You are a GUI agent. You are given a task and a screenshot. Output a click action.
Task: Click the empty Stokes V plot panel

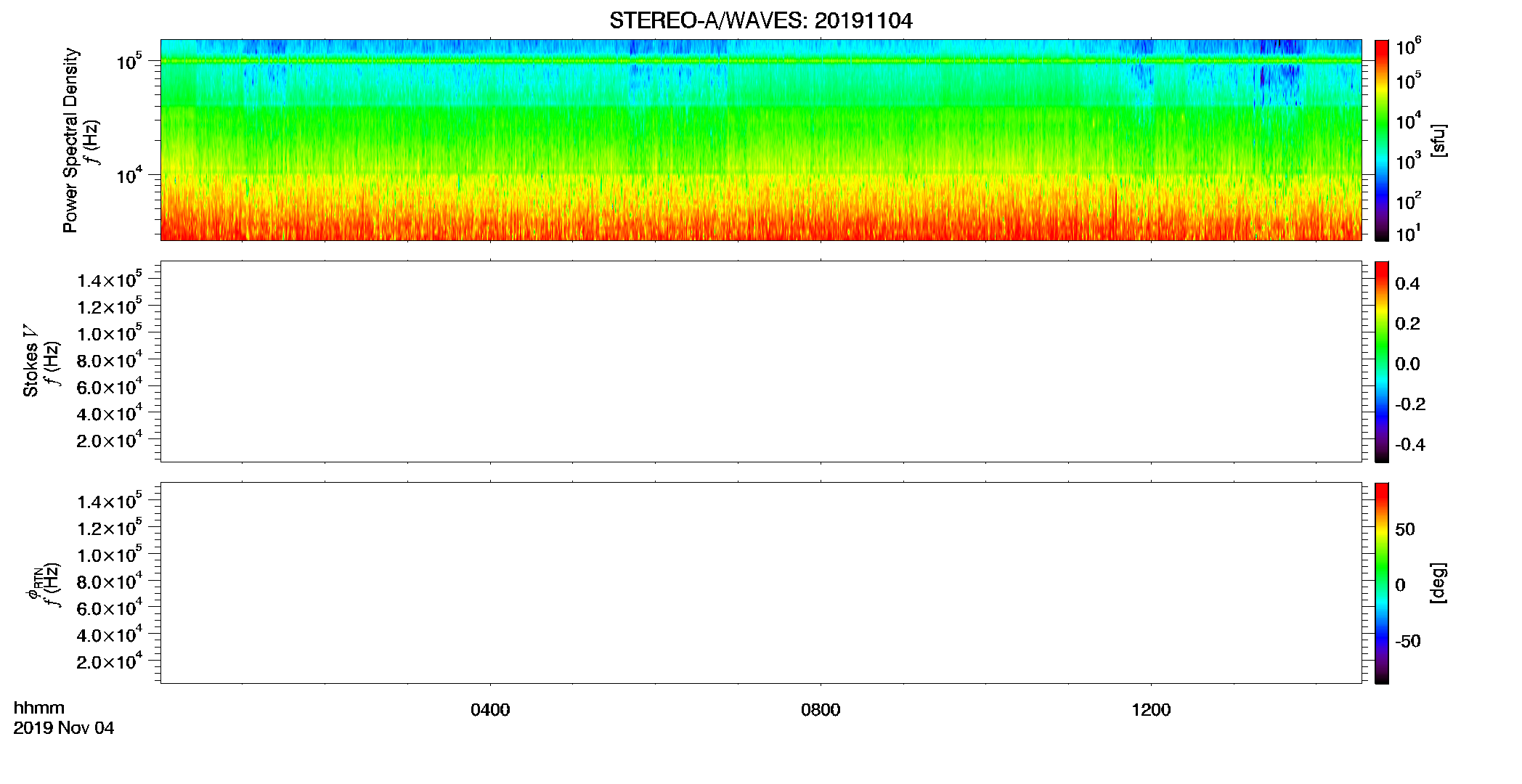point(761,362)
